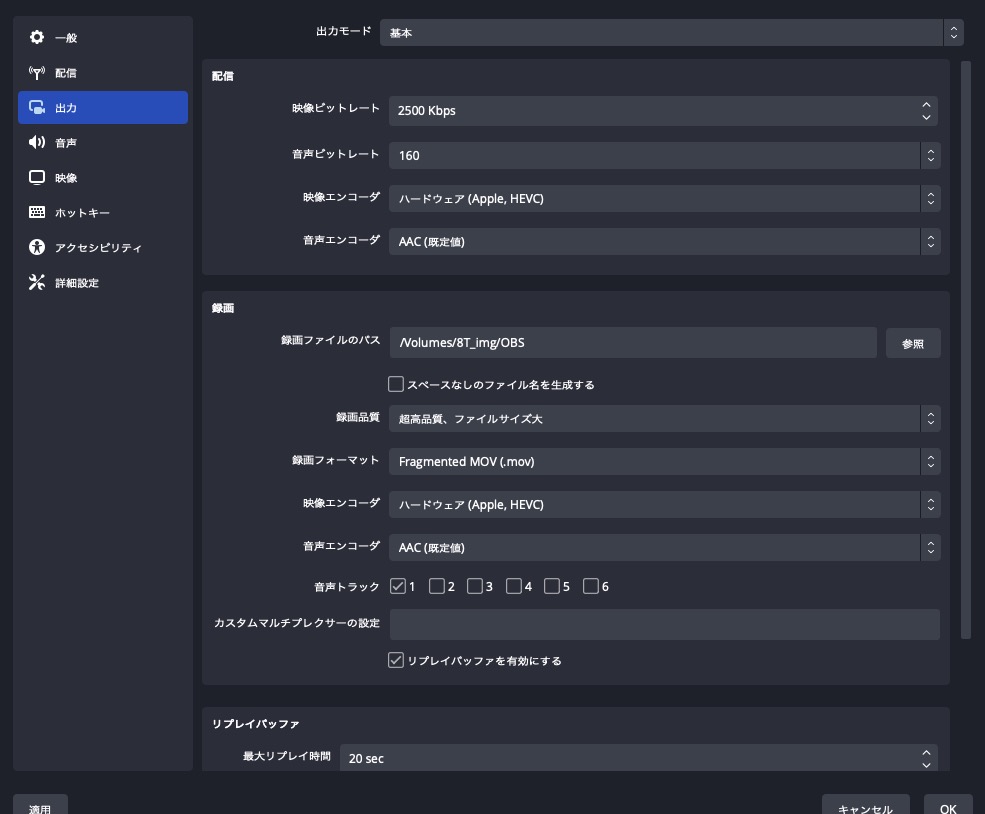This screenshot has width=985, height=814.
Task: Open the 一般 settings page
Action: 103,38
